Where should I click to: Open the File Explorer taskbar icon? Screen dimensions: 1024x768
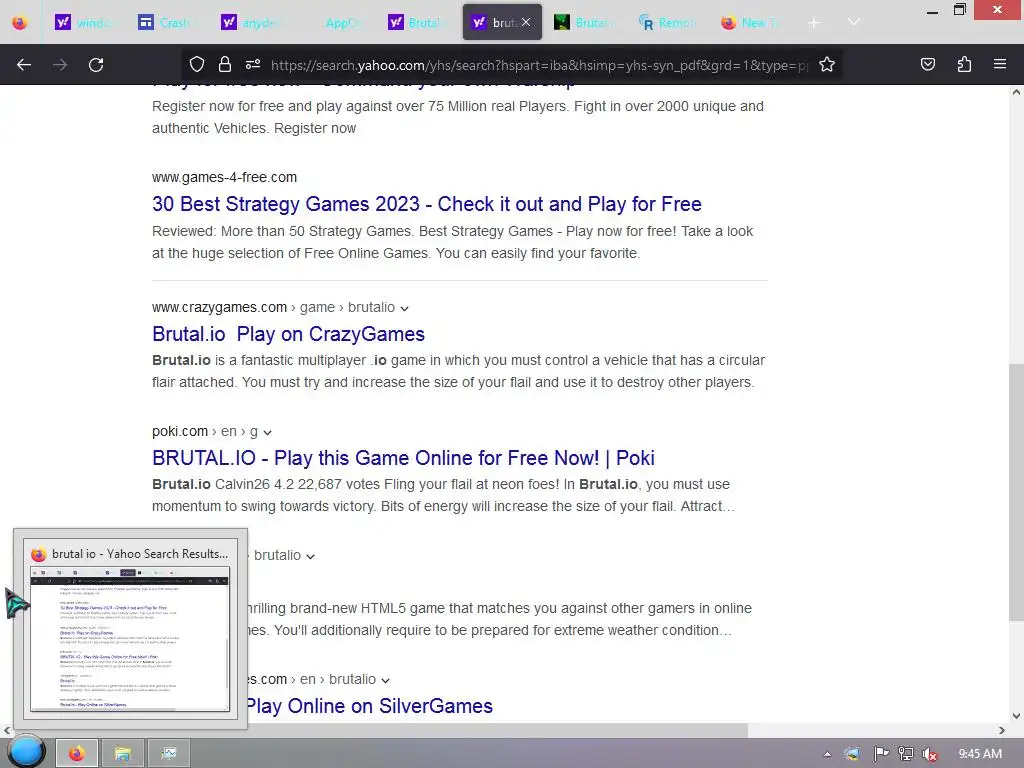coord(122,754)
